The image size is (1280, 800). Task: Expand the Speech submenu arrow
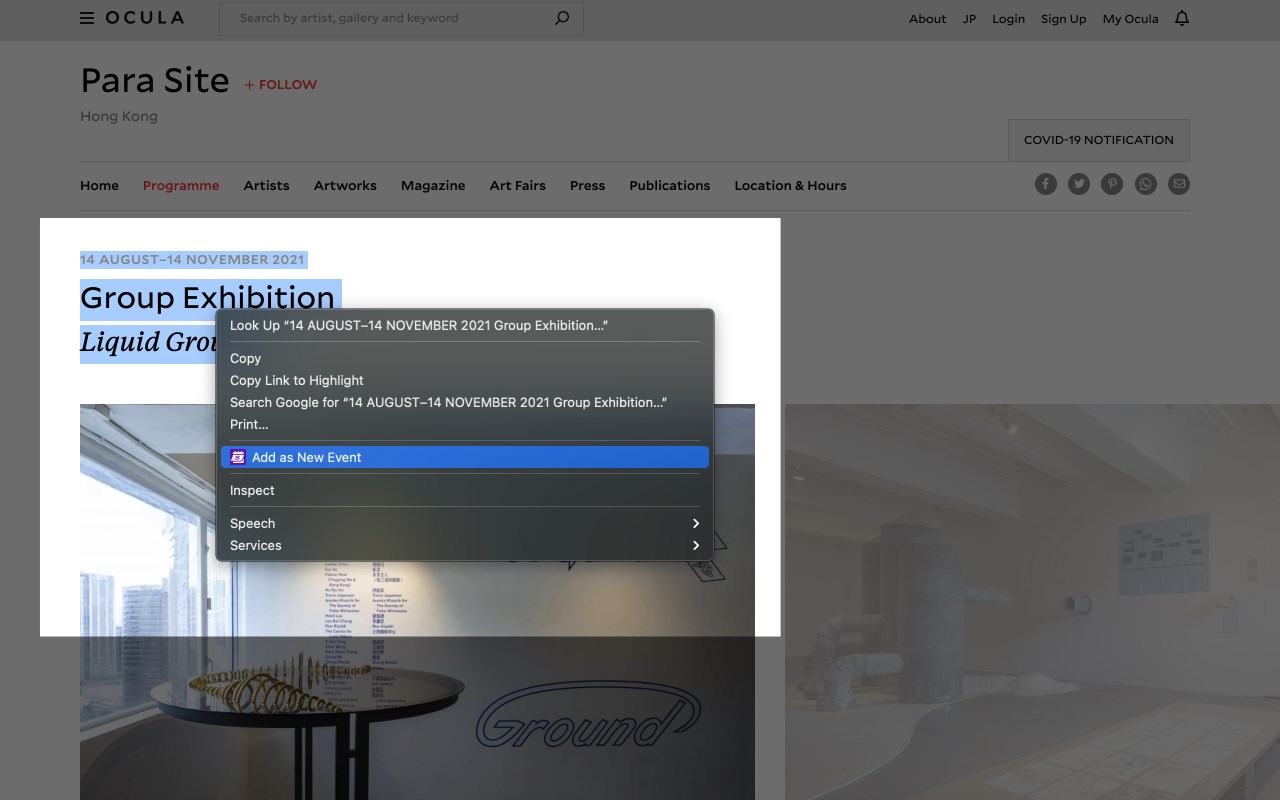point(696,523)
